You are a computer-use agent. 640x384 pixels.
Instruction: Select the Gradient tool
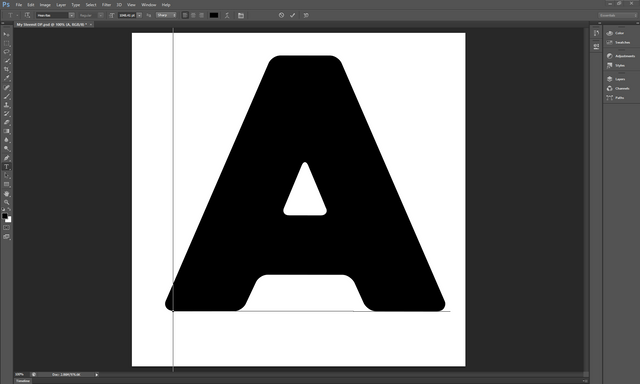[6, 131]
